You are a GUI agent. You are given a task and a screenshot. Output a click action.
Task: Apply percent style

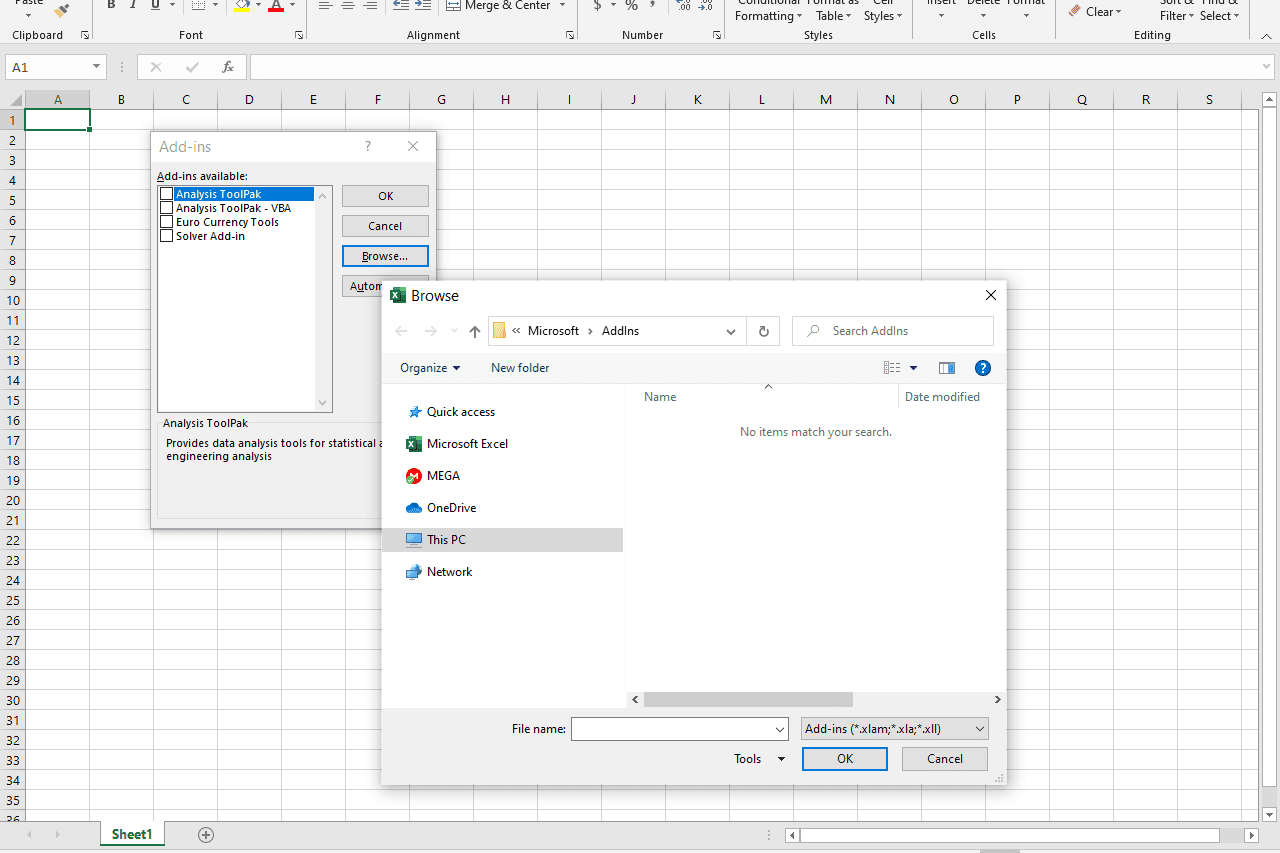[631, 6]
